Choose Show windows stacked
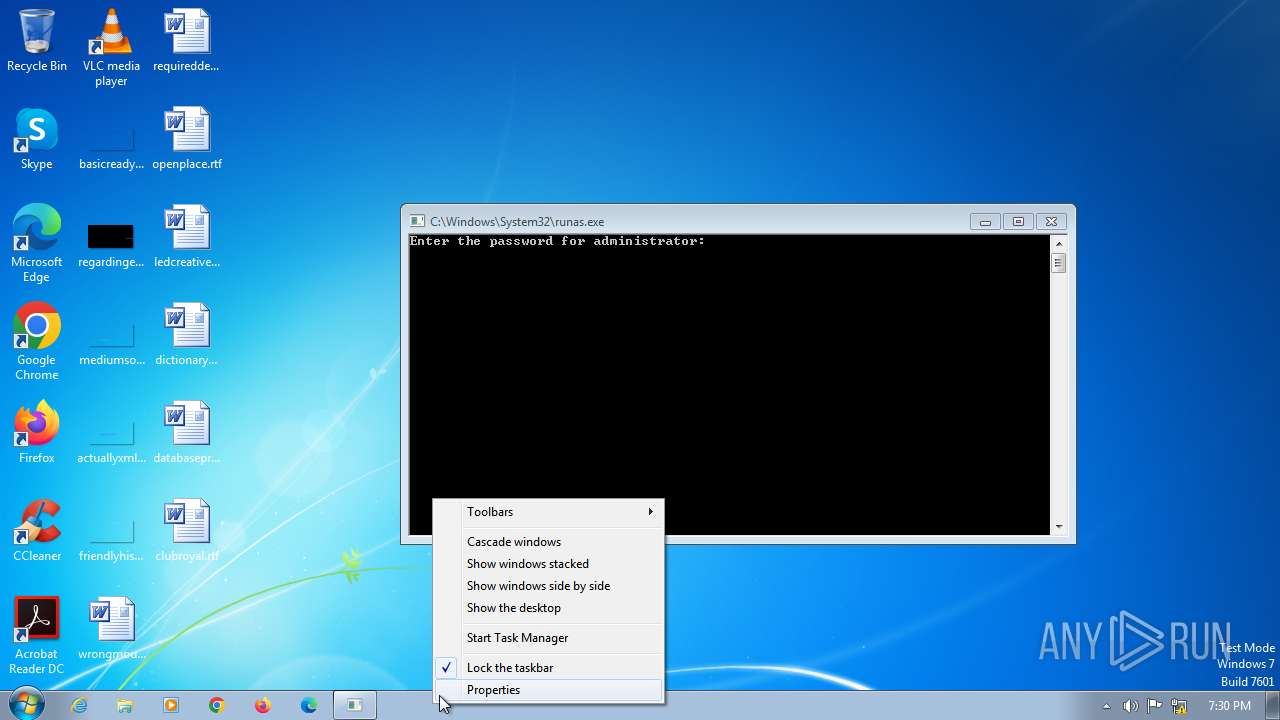This screenshot has width=1280, height=720. coord(548,564)
